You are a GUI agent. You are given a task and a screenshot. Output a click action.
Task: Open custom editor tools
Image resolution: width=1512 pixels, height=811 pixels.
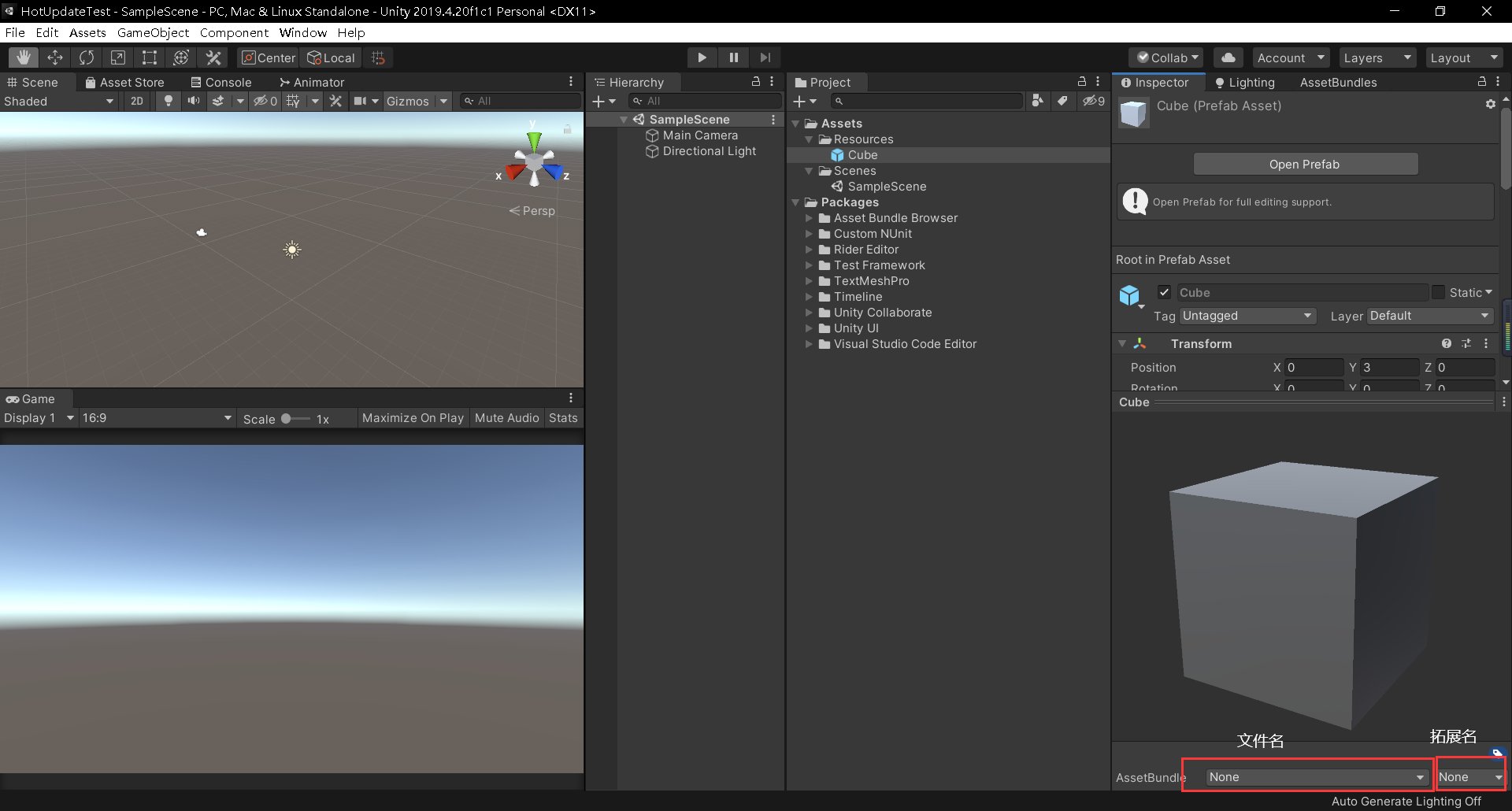point(213,57)
